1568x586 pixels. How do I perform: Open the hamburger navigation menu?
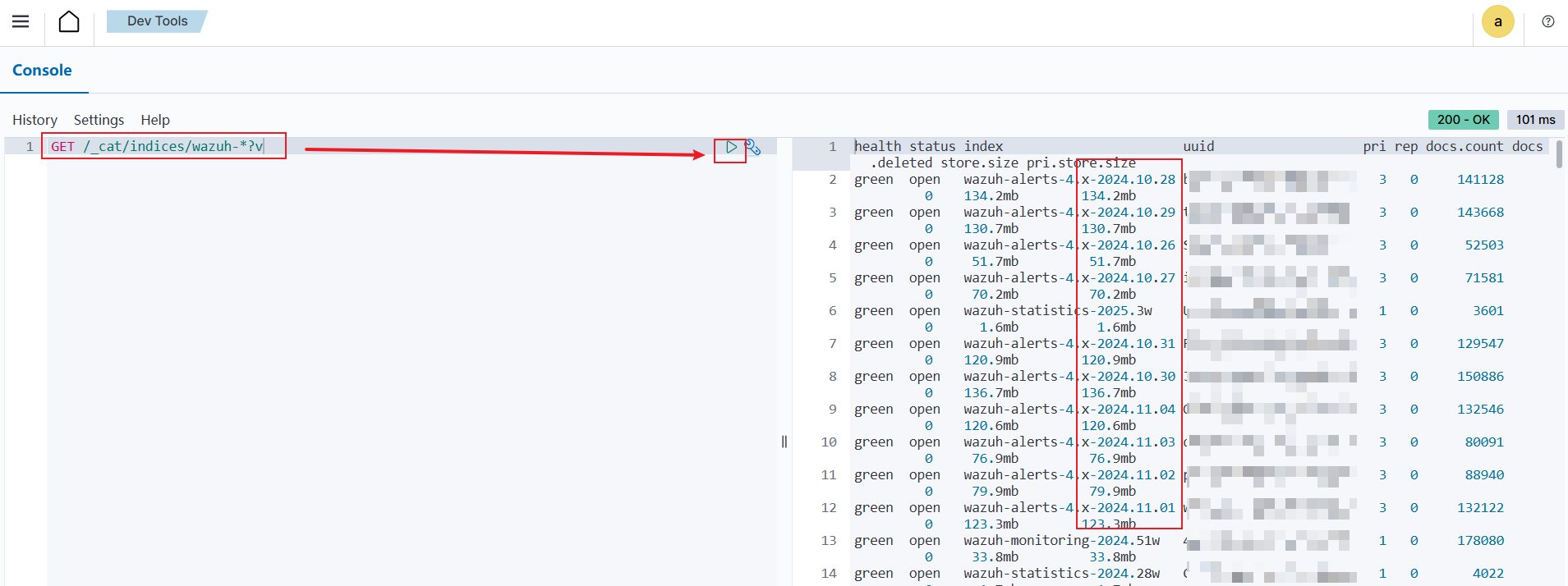click(x=21, y=21)
